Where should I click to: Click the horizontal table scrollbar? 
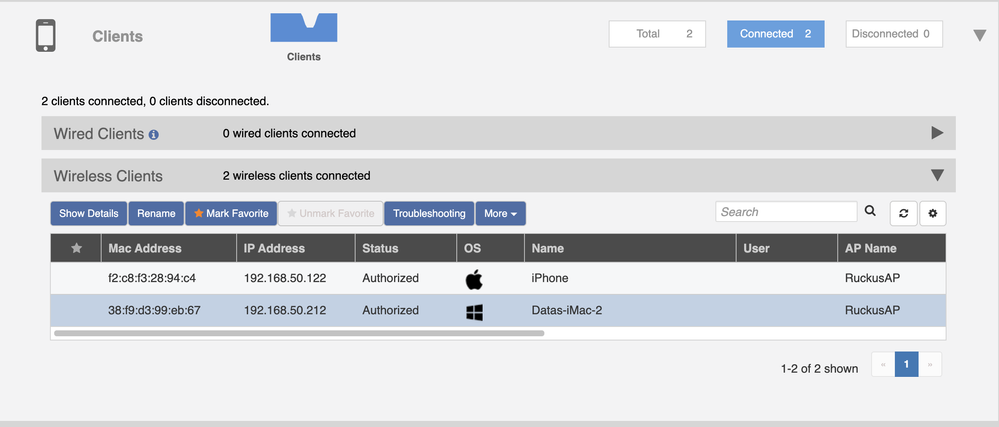pos(299,332)
